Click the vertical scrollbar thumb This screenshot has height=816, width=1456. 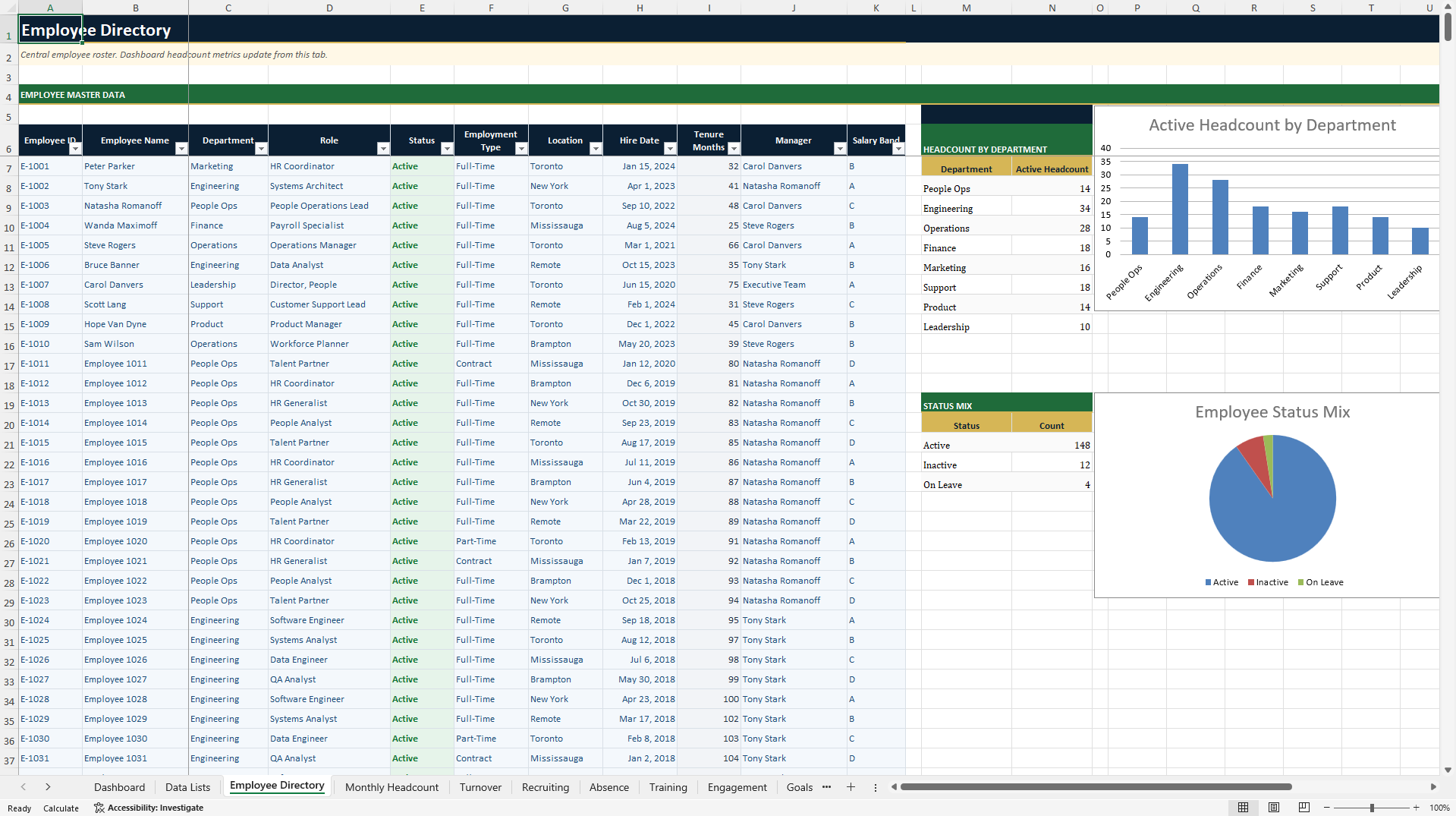1448,27
